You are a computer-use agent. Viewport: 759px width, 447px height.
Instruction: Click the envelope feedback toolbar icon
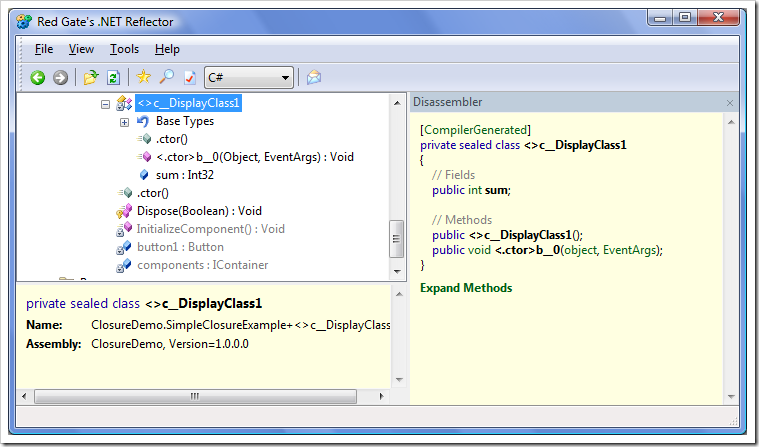314,77
